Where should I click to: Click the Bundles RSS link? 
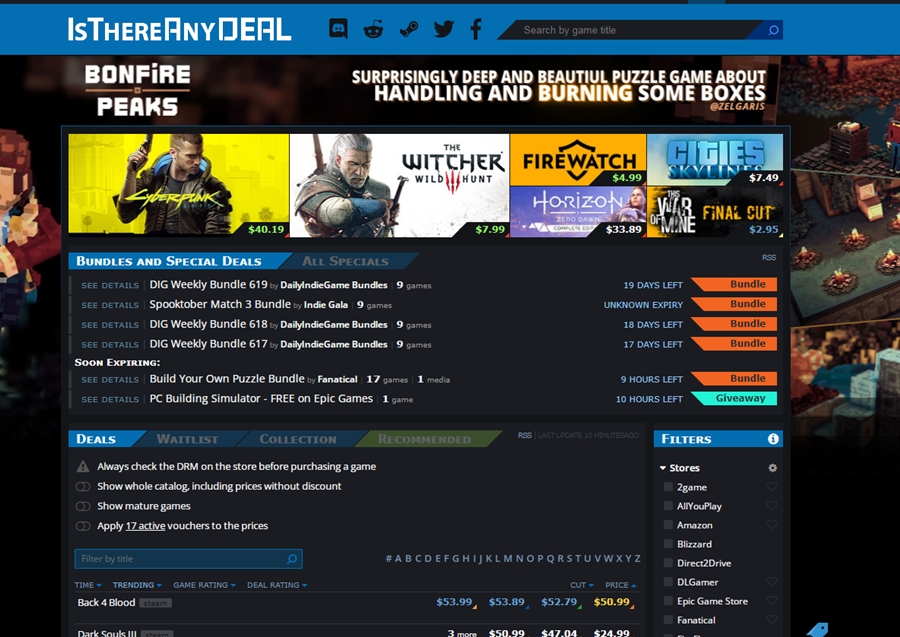tap(769, 258)
